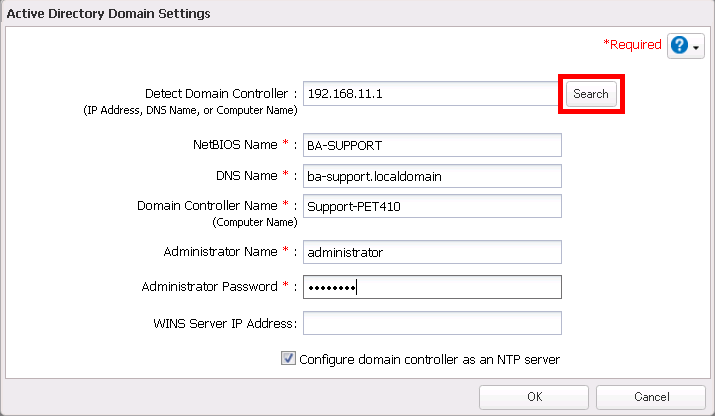Screen dimensions: 715x416
Task: Select the DNS Name text field
Action: click(431, 176)
